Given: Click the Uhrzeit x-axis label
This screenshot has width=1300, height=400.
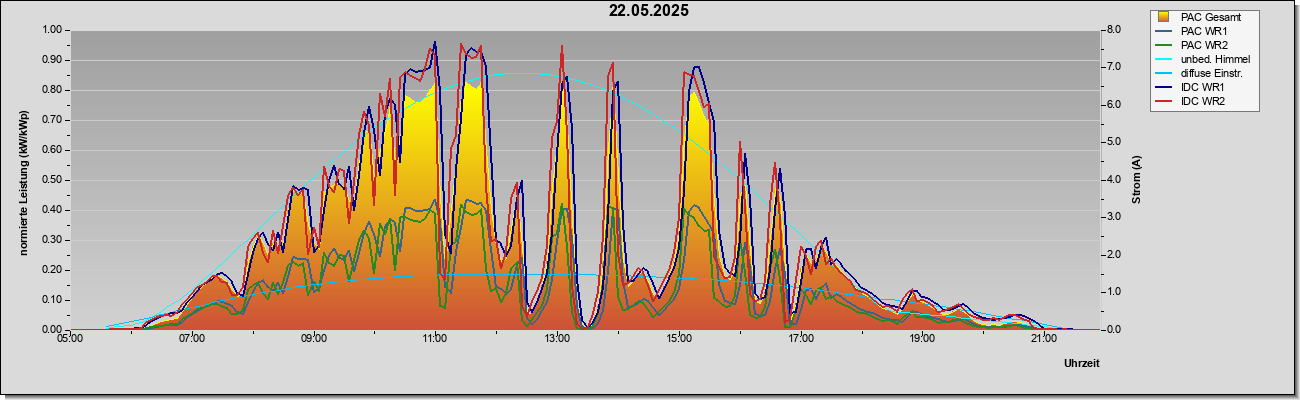Looking at the screenshot, I should point(1081,364).
